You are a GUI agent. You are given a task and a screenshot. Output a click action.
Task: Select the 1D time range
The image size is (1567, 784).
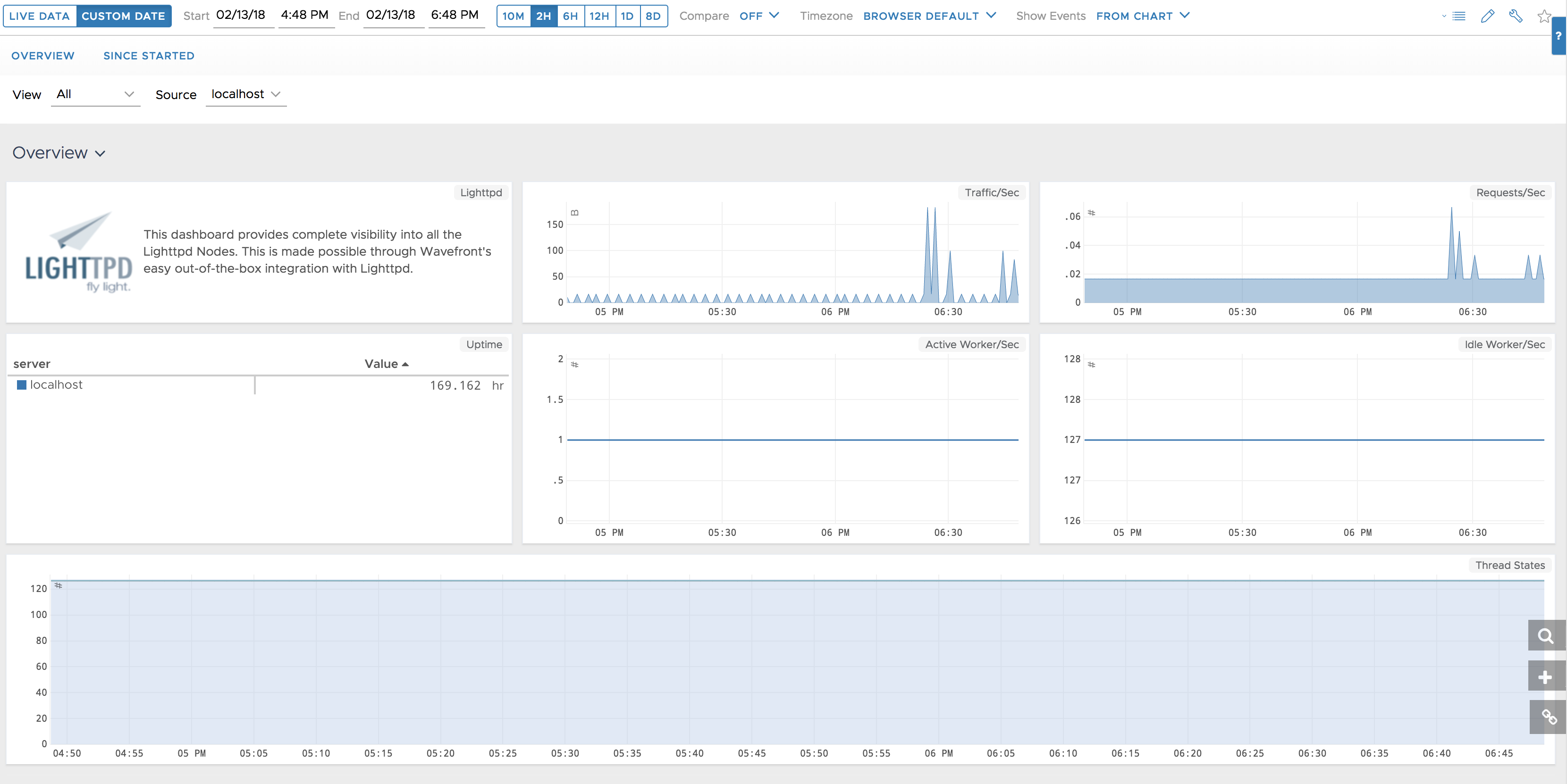pyautogui.click(x=627, y=16)
